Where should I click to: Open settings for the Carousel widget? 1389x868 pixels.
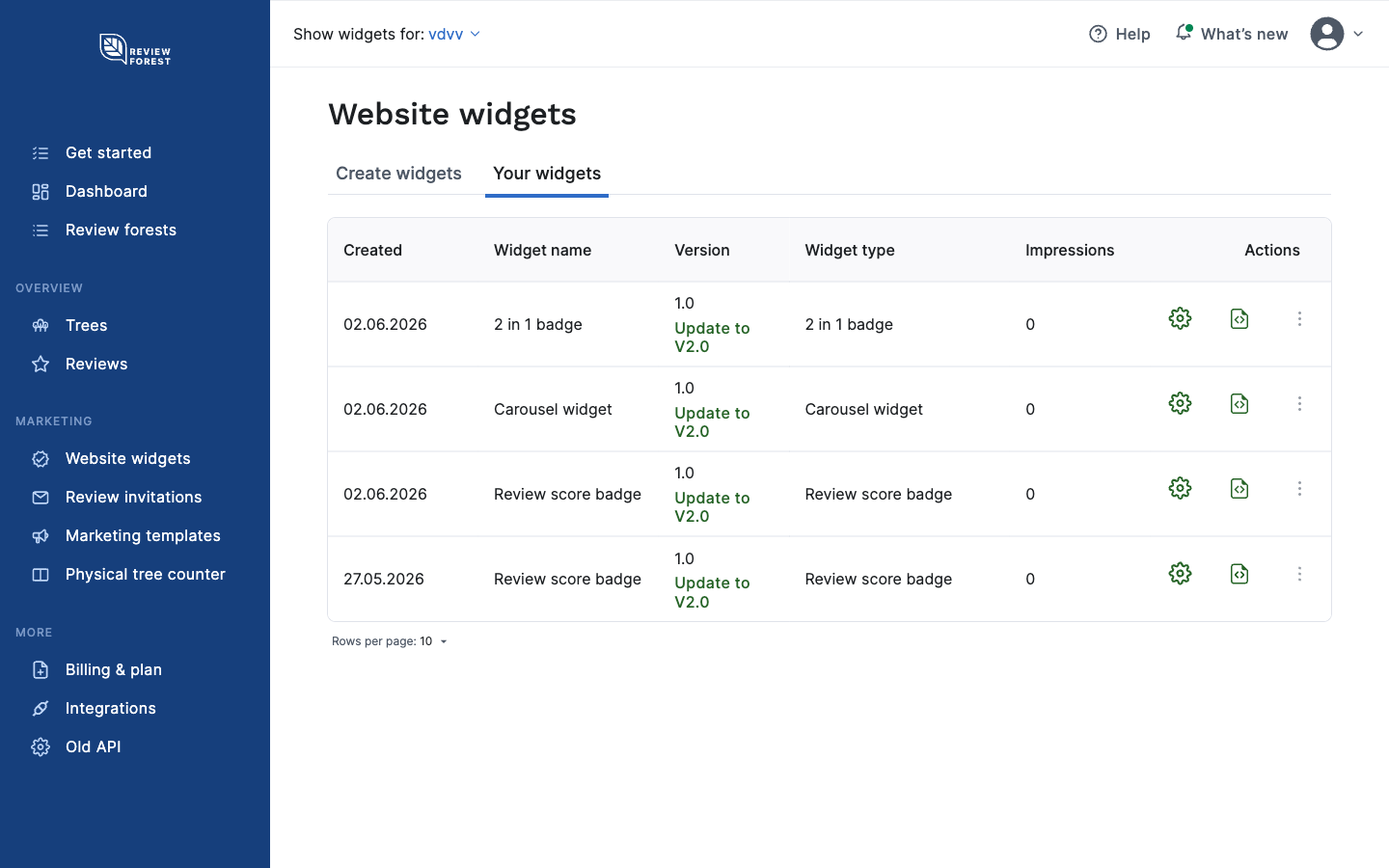click(1180, 403)
